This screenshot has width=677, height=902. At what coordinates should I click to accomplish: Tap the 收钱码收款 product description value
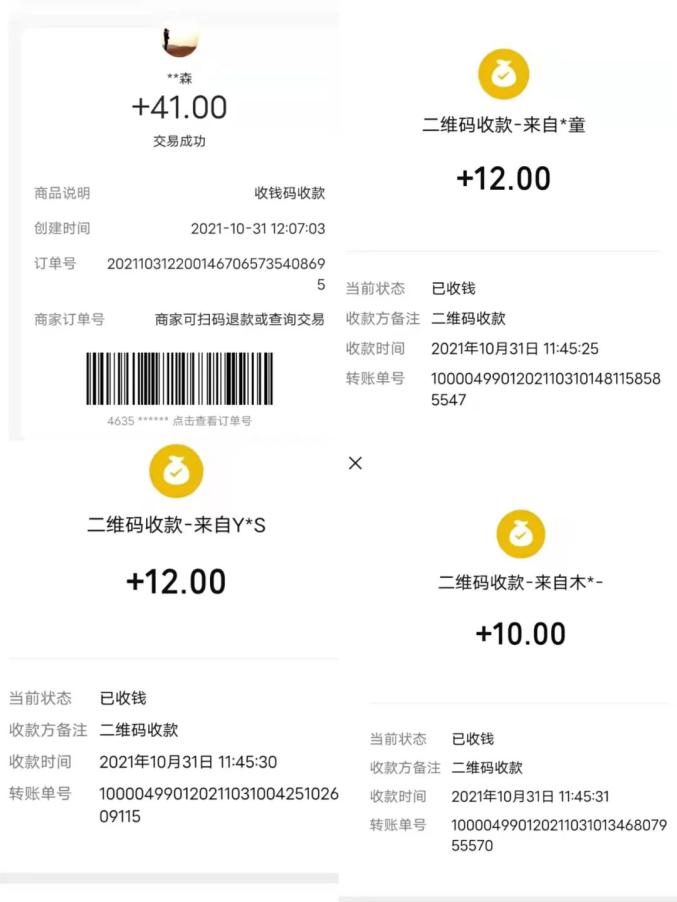(x=289, y=193)
